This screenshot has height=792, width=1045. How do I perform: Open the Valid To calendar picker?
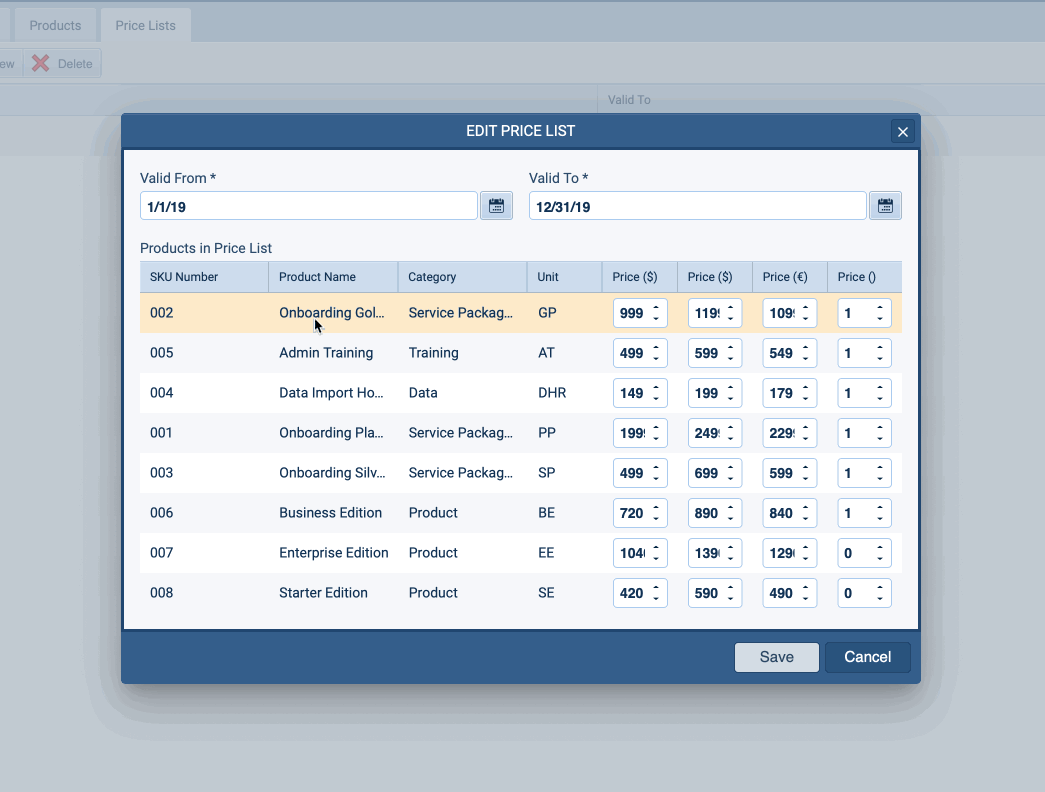pyautogui.click(x=884, y=205)
